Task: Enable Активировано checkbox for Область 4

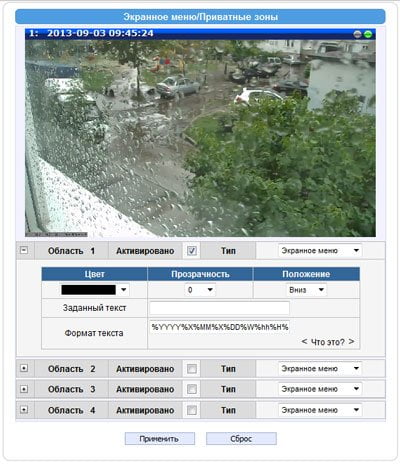Action: (192, 410)
